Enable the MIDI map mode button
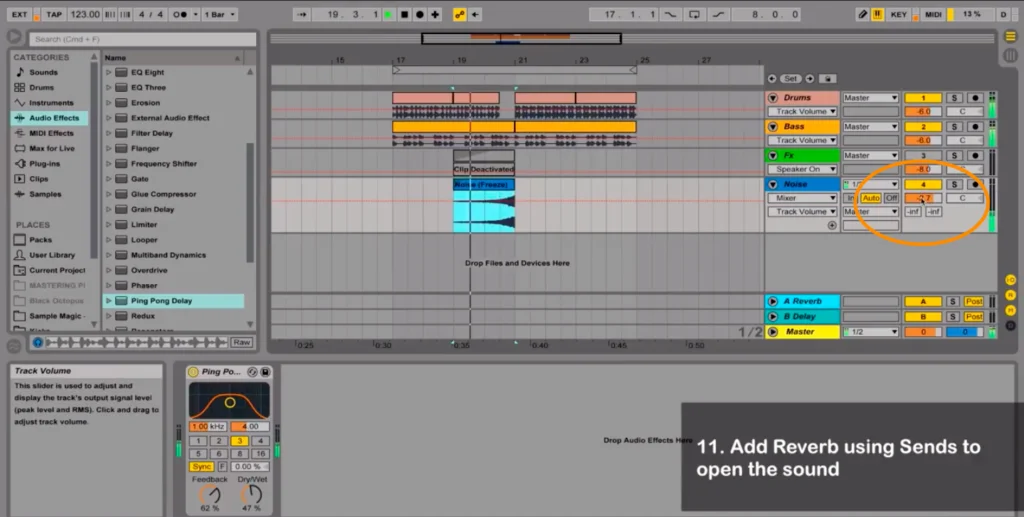This screenshot has width=1024, height=517. click(933, 14)
